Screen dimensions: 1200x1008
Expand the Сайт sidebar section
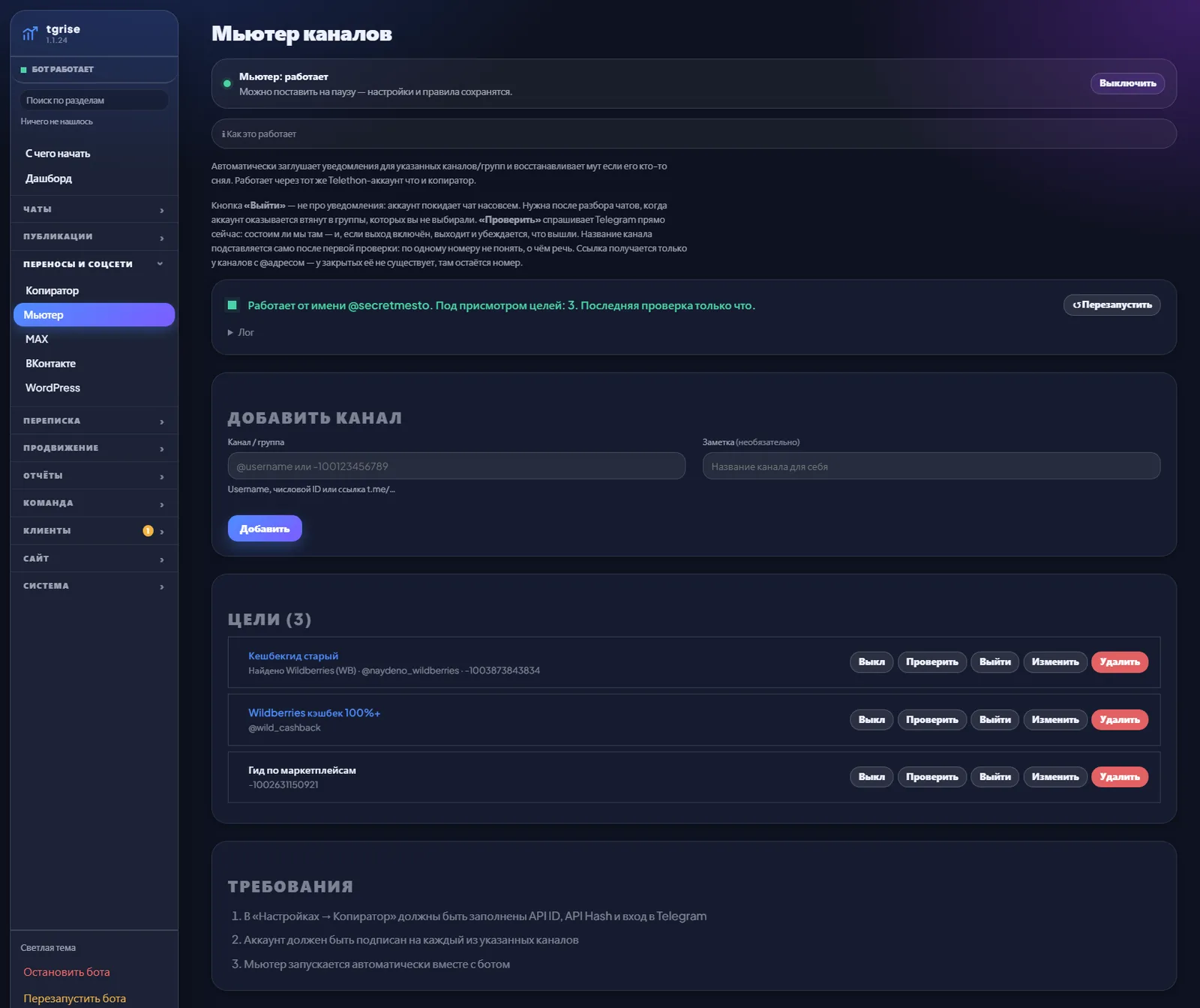[x=94, y=559]
